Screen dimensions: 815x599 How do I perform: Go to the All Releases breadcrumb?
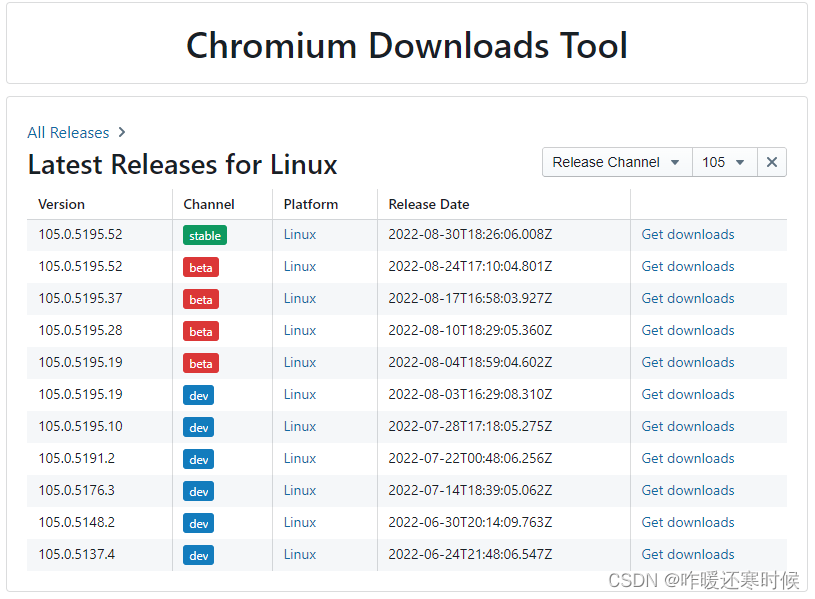[68, 133]
